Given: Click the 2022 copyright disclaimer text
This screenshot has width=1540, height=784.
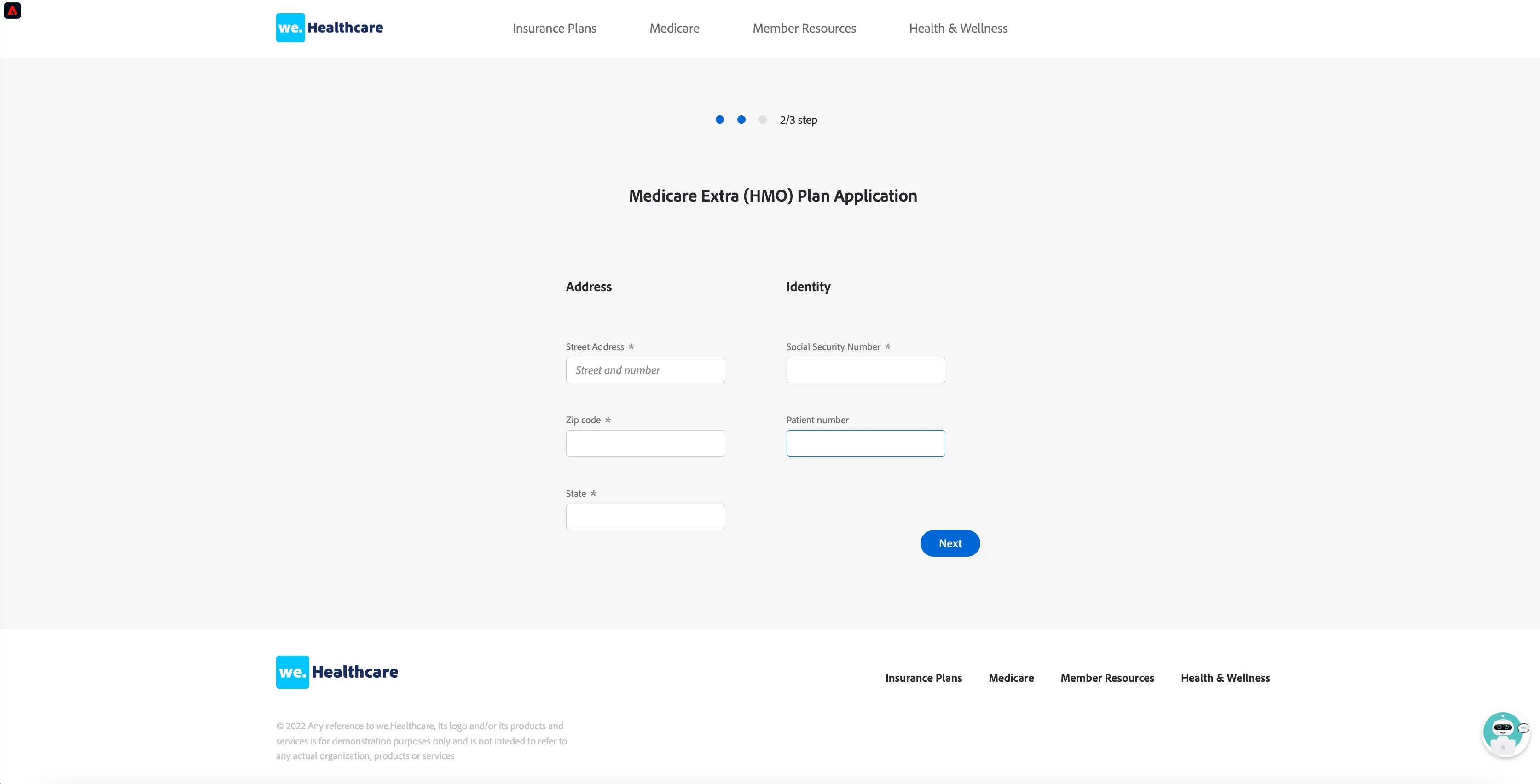Looking at the screenshot, I should (422, 741).
